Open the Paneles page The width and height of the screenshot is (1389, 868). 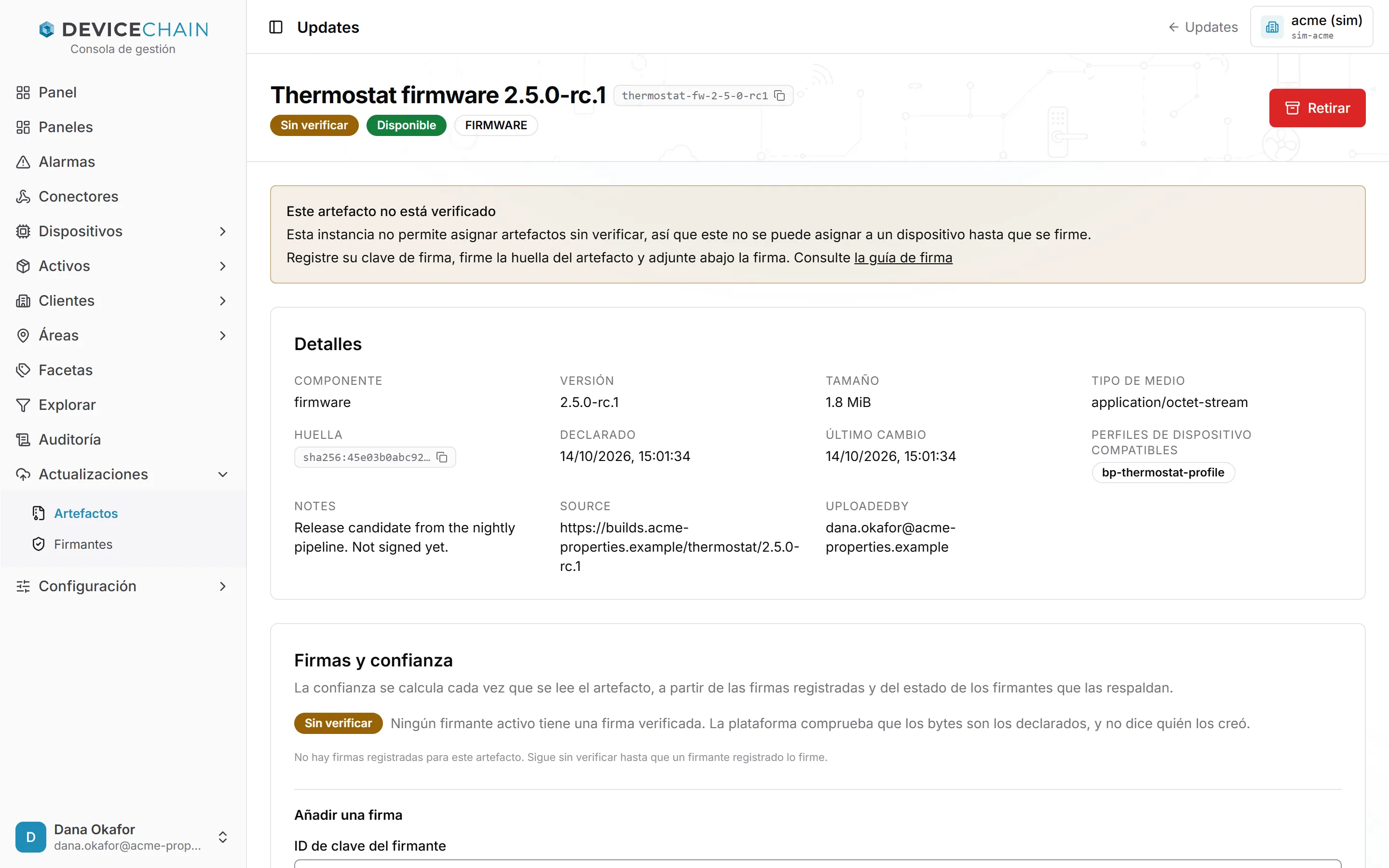123,127
